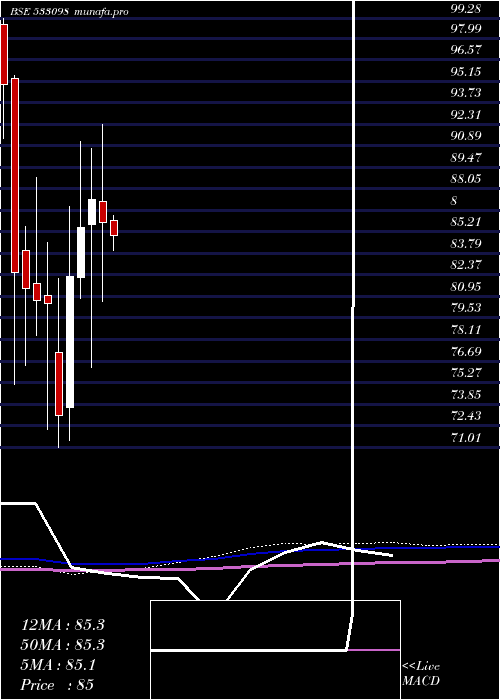
Task: Click the 78.11 price axis label
Action: pos(466,330)
